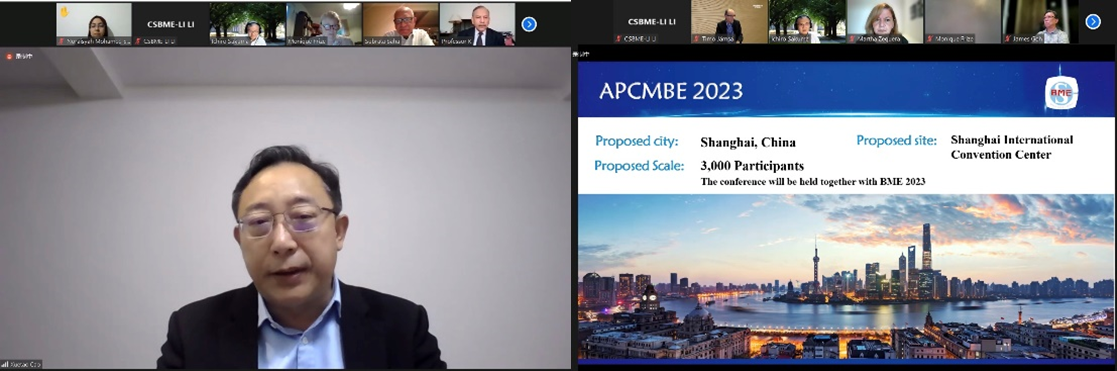Select the CSBME-LI LI tile in left gallery
Image resolution: width=1117 pixels, height=371 pixels.
tap(171, 24)
